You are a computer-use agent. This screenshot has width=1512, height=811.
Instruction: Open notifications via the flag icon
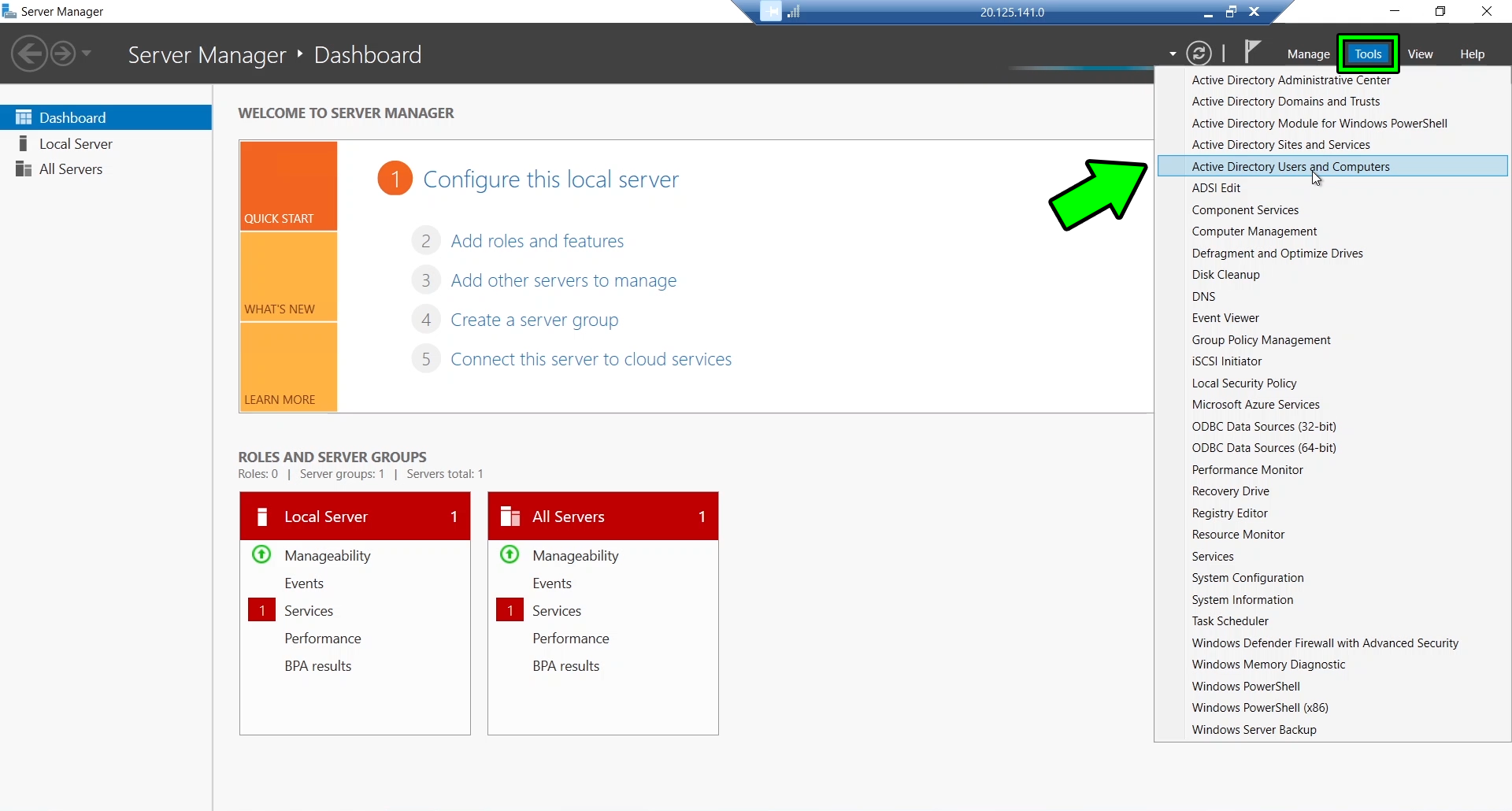pos(1252,51)
